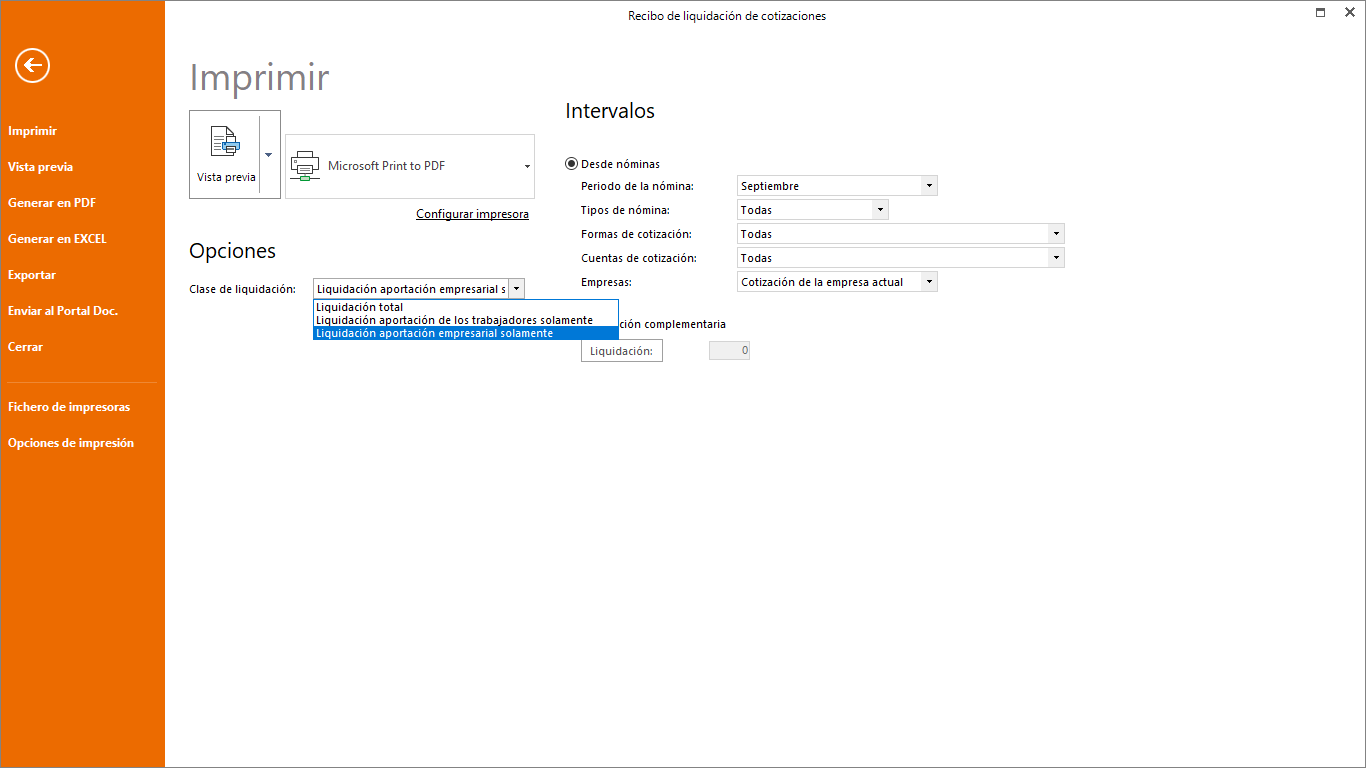Click the Clase de liquidación label
The height and width of the screenshot is (768, 1366).
pyautogui.click(x=243, y=289)
